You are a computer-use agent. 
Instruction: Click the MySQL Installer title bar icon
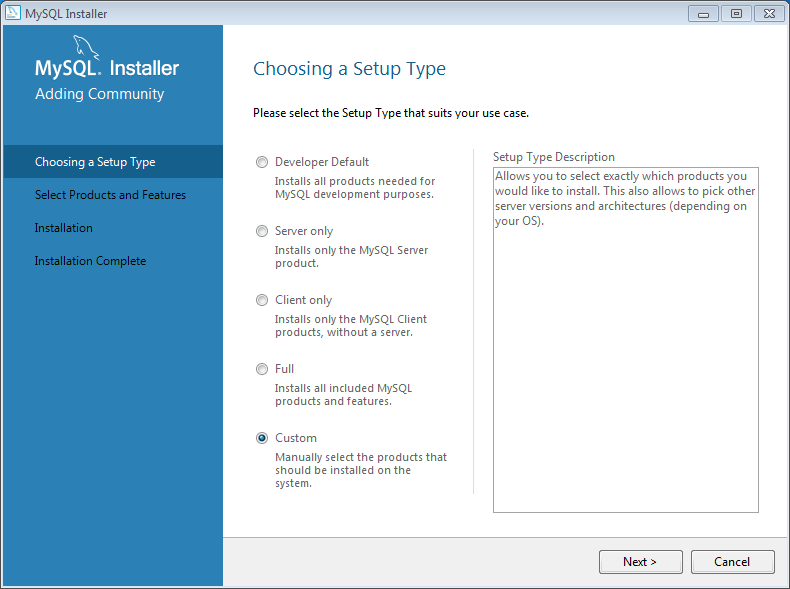pos(13,13)
